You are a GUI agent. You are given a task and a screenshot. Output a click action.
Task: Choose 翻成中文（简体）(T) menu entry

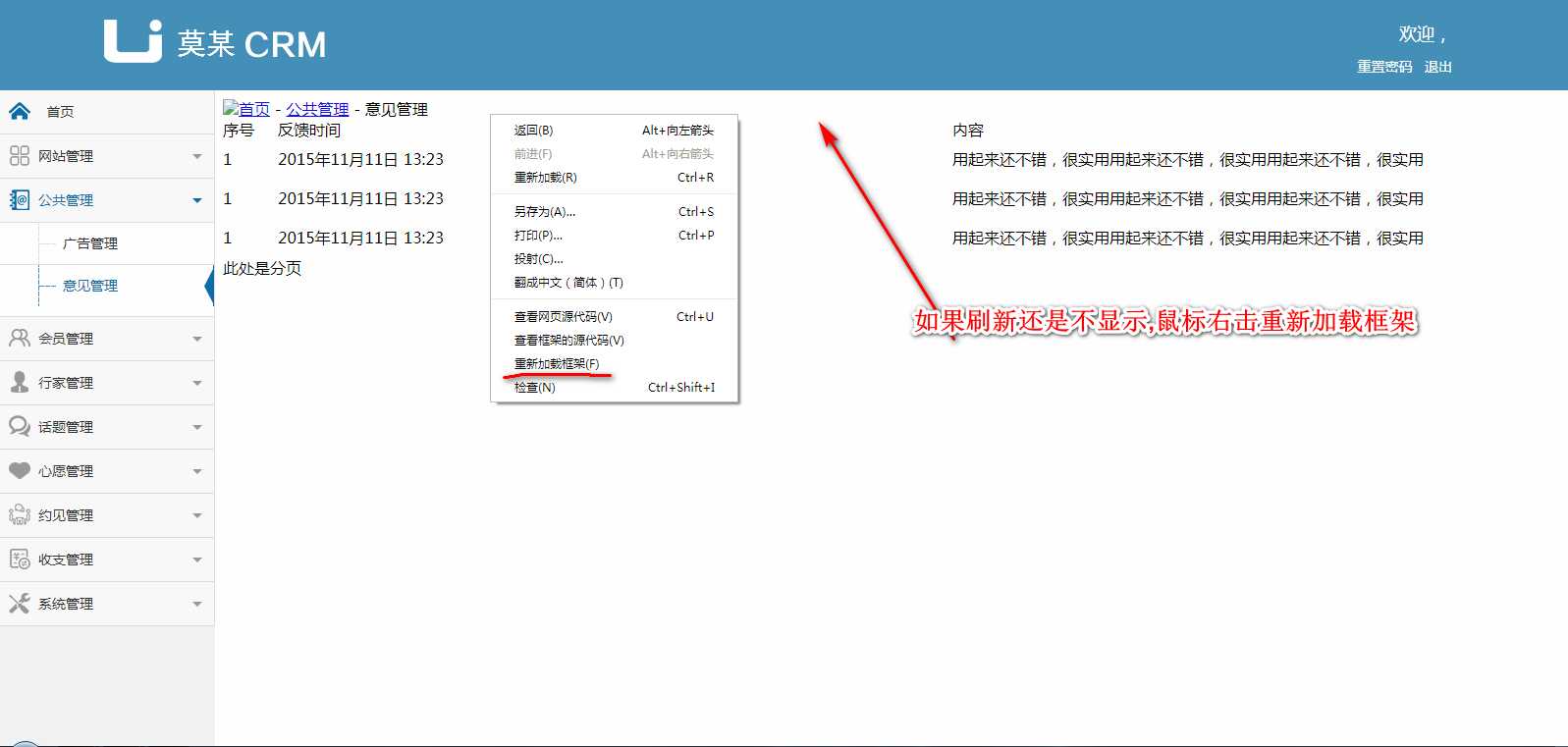(x=614, y=282)
